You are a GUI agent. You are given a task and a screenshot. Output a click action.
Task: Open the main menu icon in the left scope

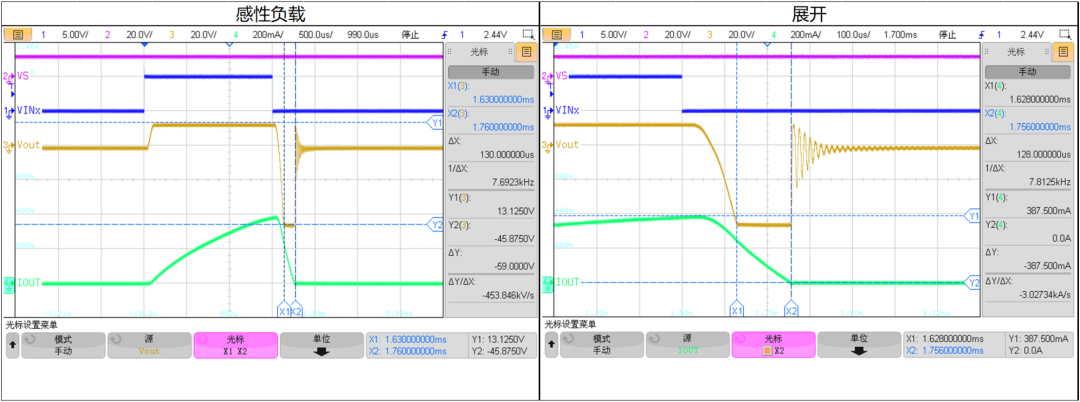click(x=17, y=34)
